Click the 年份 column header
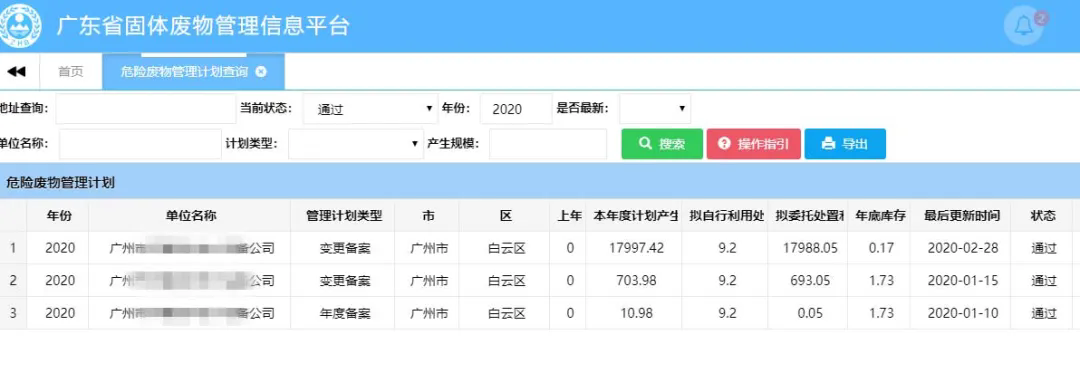Screen dimensions: 1080x392 tap(59, 216)
